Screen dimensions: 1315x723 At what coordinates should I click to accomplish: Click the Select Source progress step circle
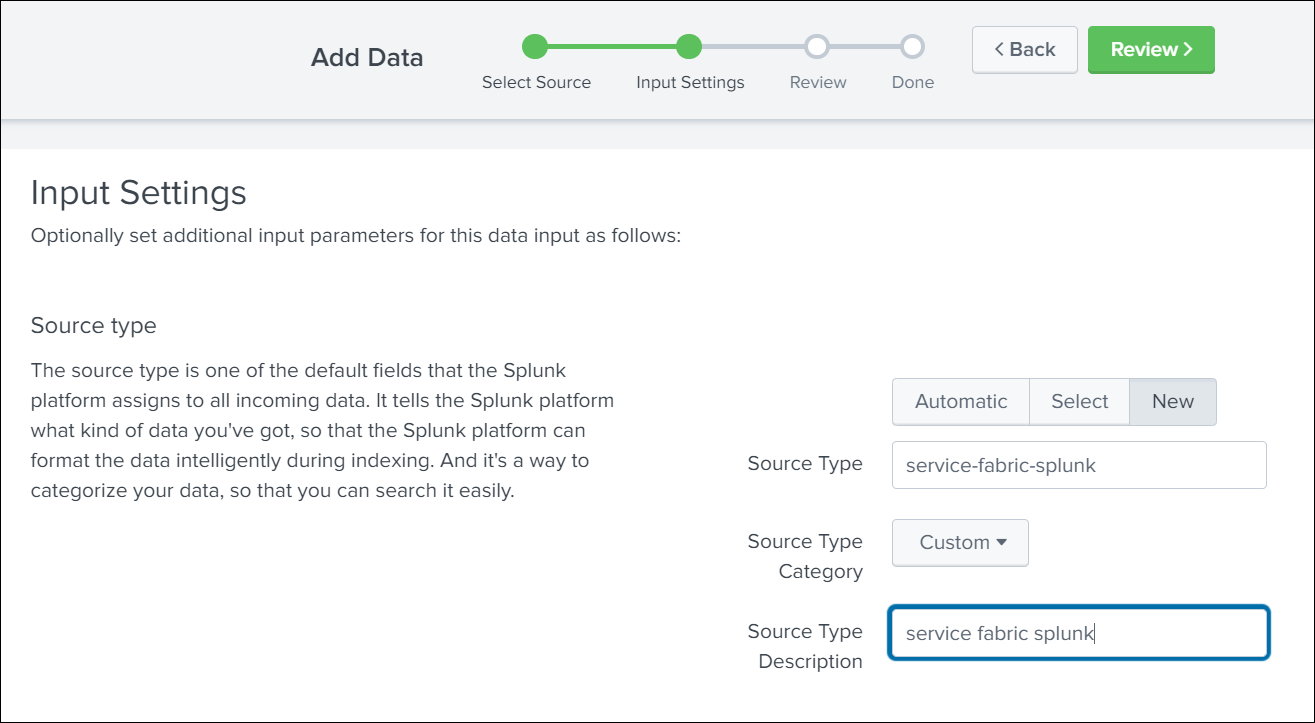[536, 46]
